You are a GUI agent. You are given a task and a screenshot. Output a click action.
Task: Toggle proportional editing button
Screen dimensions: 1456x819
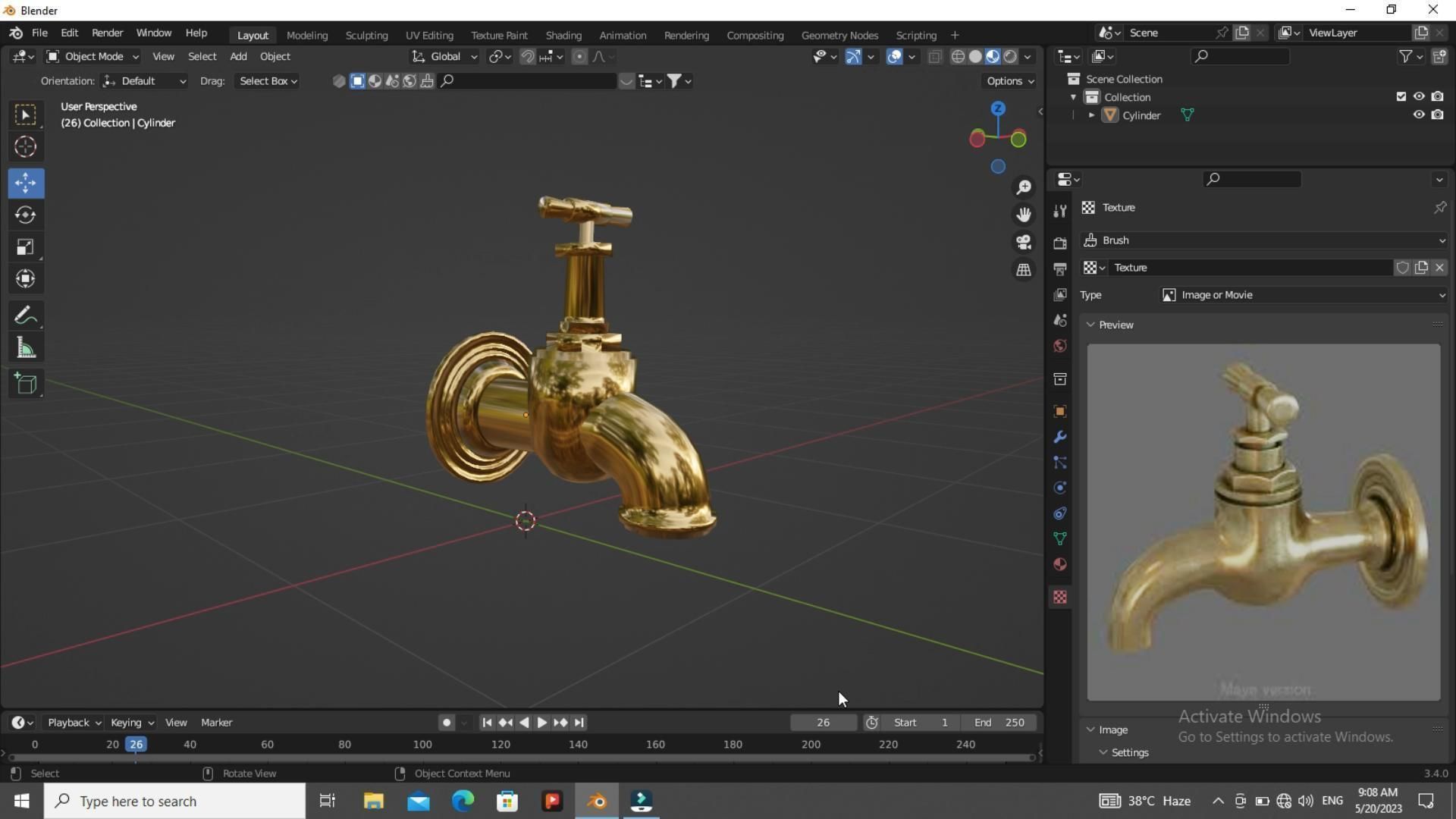coord(579,57)
